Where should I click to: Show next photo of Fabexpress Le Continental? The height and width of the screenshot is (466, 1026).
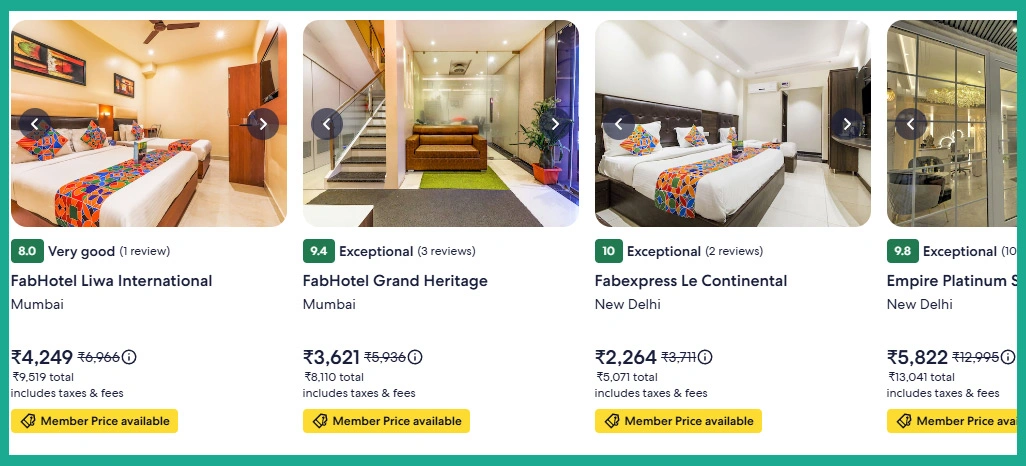tap(847, 124)
